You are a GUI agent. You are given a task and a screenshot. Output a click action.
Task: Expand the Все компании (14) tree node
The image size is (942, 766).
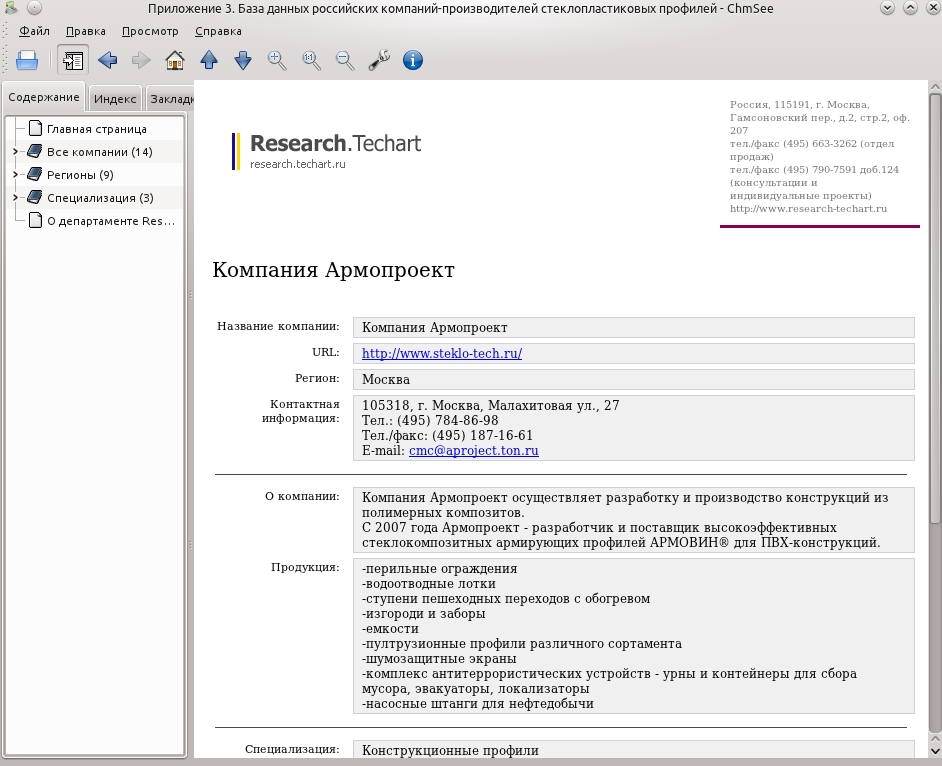pos(16,152)
